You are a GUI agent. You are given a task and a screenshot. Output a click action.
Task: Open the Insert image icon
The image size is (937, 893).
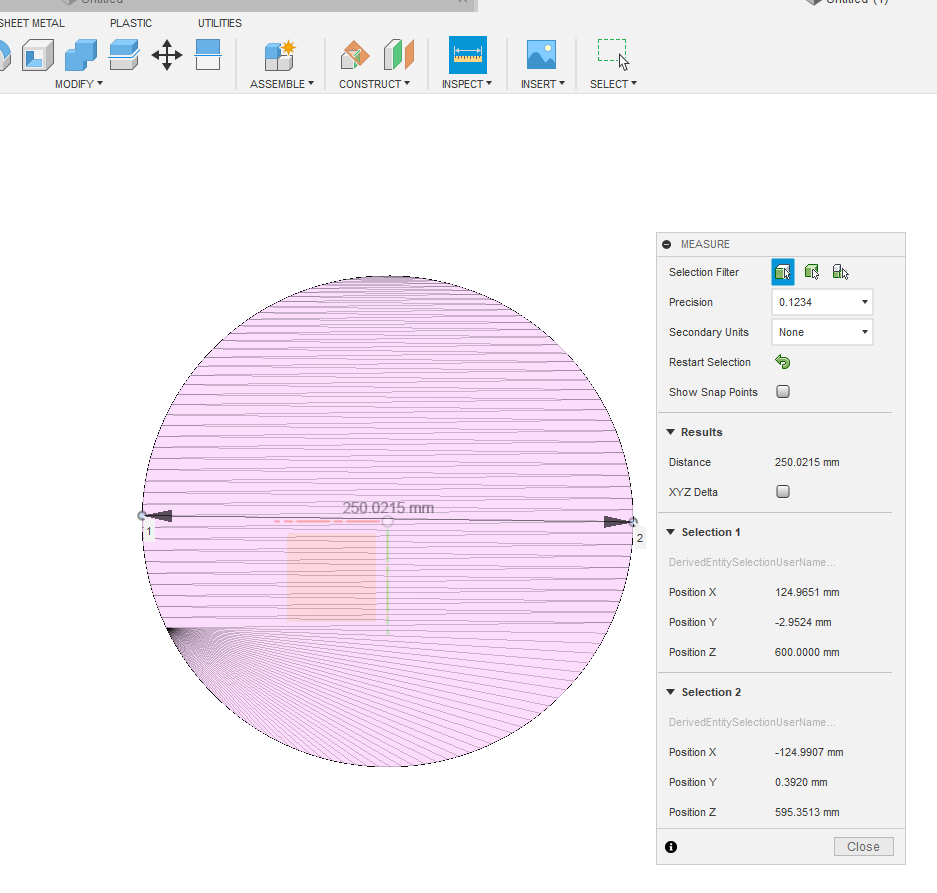[540, 55]
